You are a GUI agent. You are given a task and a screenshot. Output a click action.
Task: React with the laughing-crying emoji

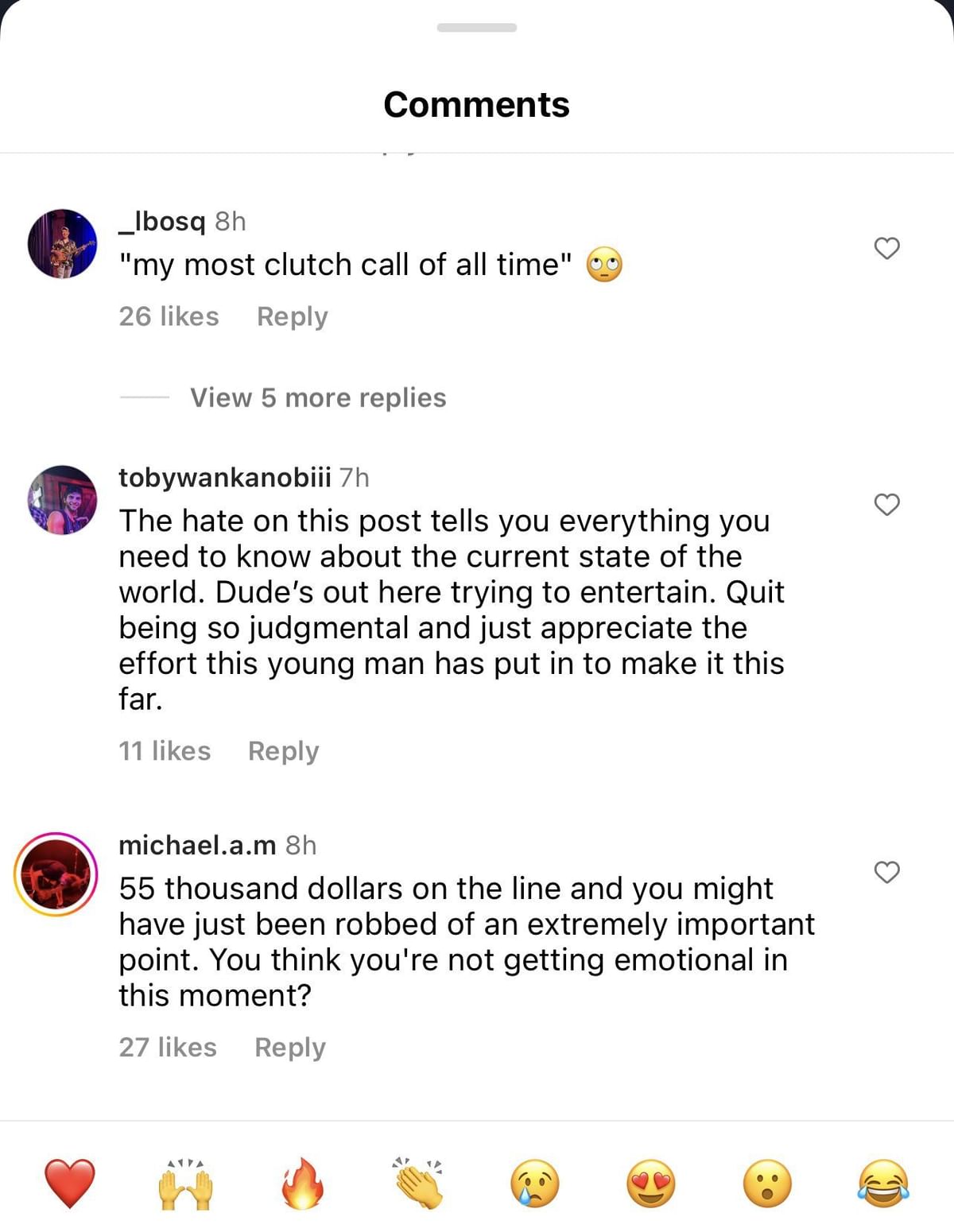tap(882, 1184)
